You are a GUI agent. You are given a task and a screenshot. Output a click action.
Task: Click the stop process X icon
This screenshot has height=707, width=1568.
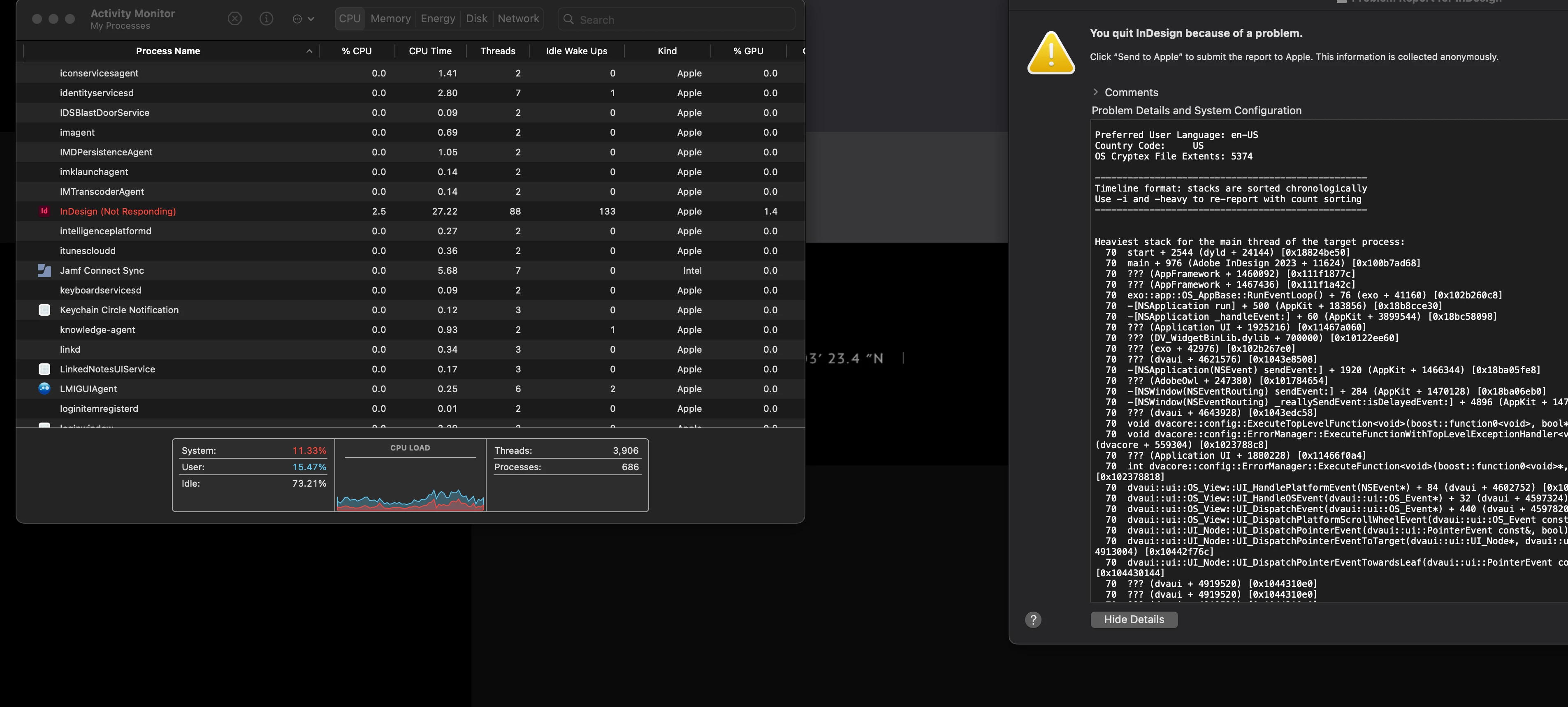pyautogui.click(x=234, y=19)
